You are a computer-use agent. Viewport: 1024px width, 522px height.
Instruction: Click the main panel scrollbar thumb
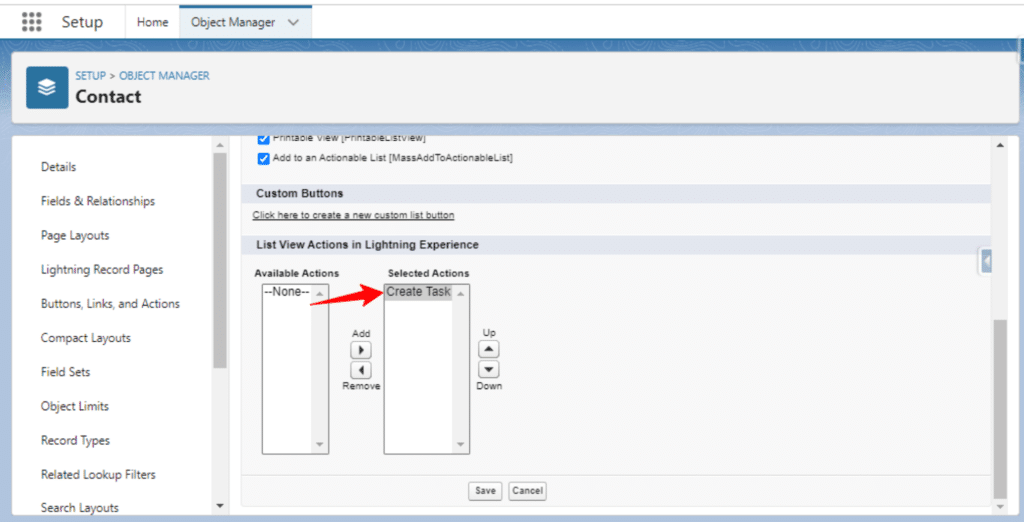pos(1000,410)
